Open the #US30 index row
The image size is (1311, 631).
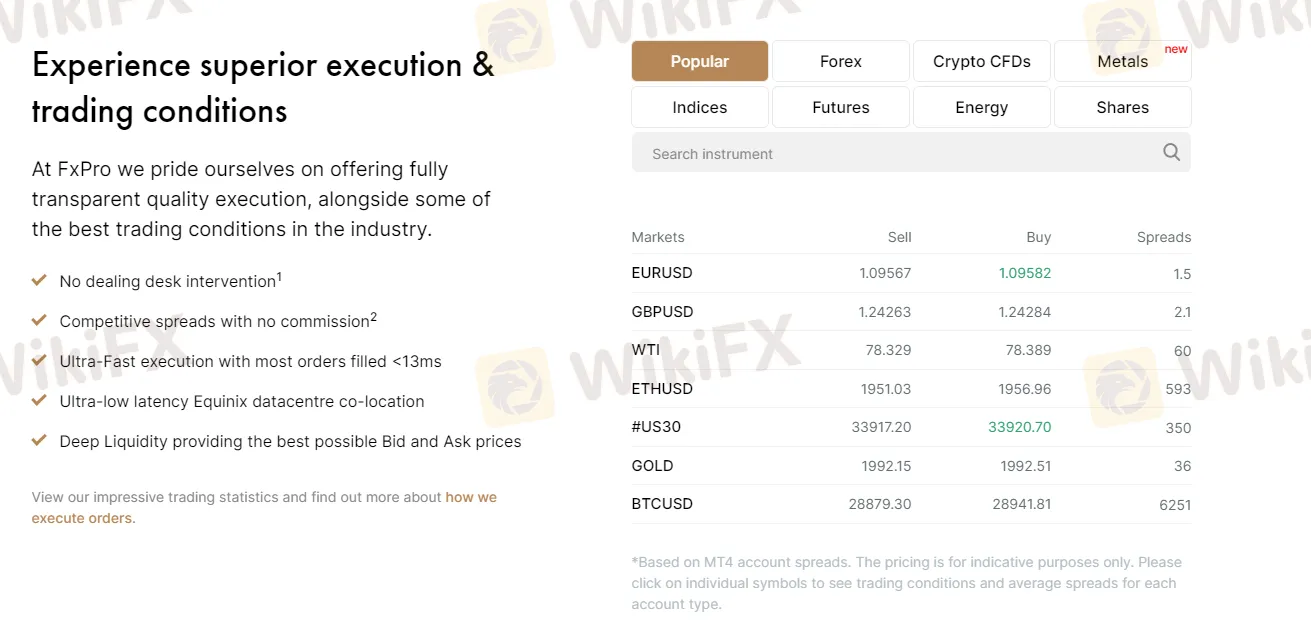point(656,427)
